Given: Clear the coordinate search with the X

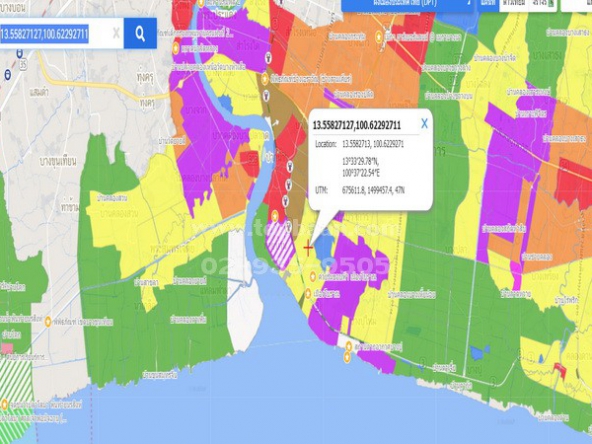Looking at the screenshot, I should click(116, 34).
